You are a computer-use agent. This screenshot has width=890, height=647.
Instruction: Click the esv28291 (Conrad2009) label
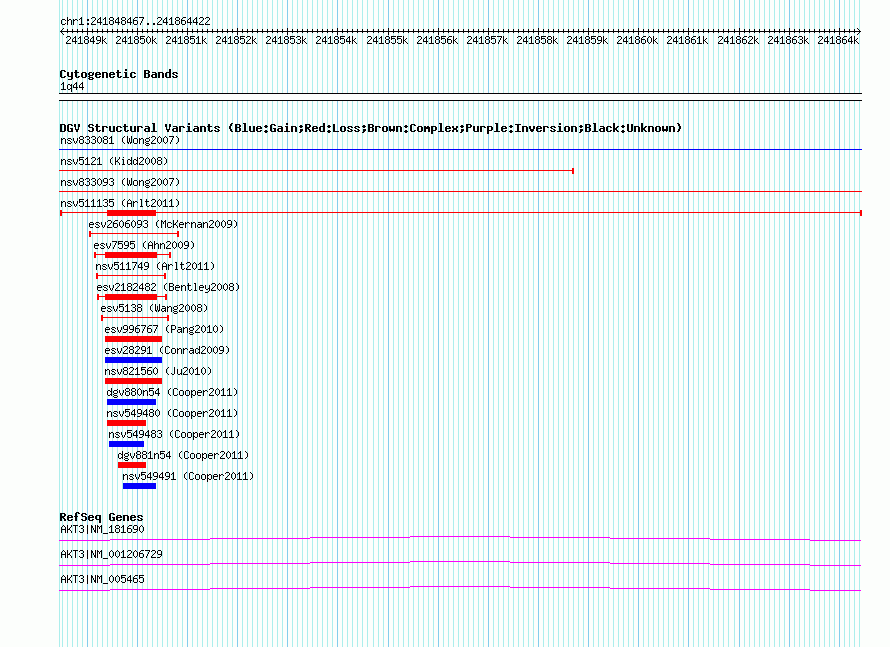[167, 350]
